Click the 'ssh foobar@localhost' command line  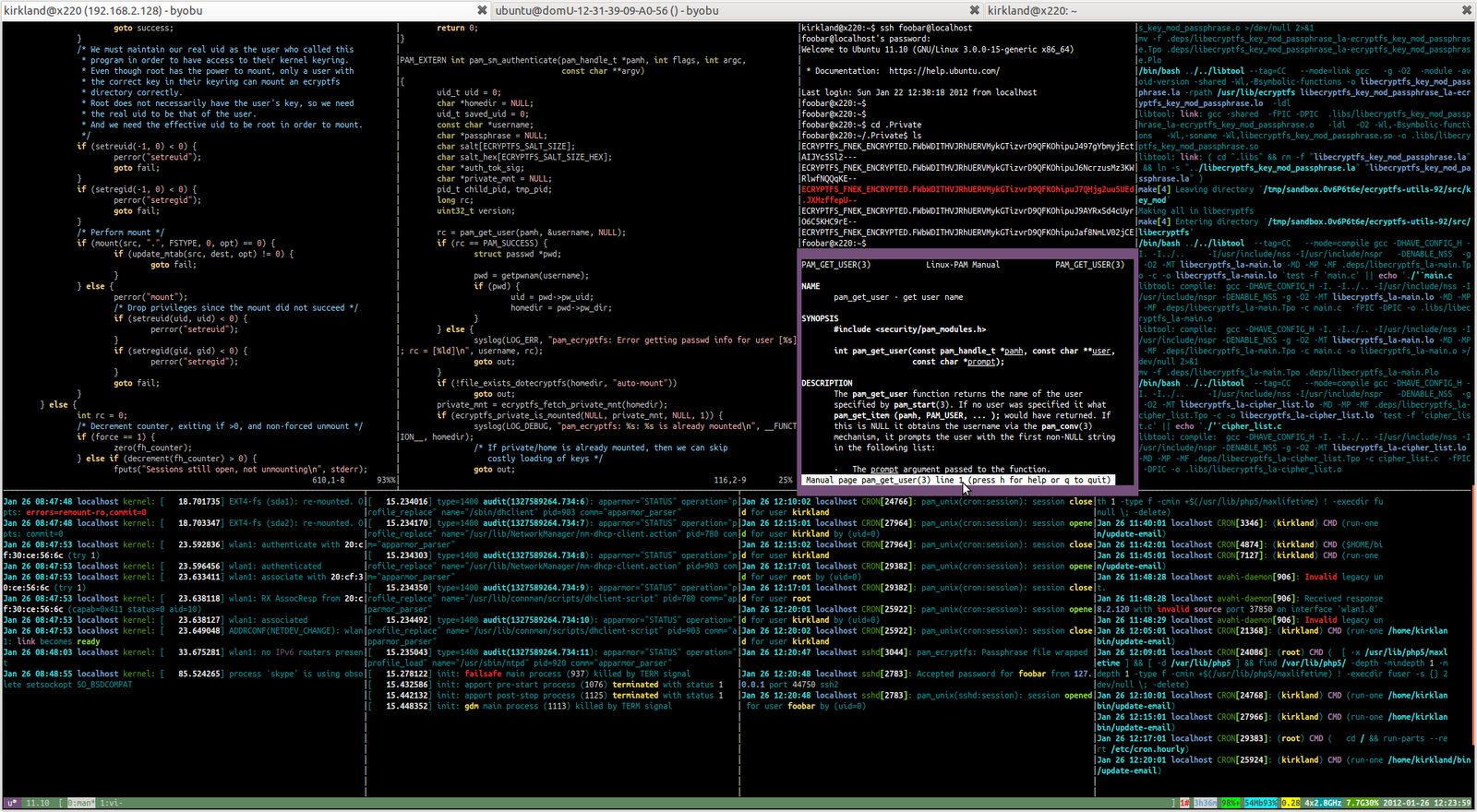[886, 28]
